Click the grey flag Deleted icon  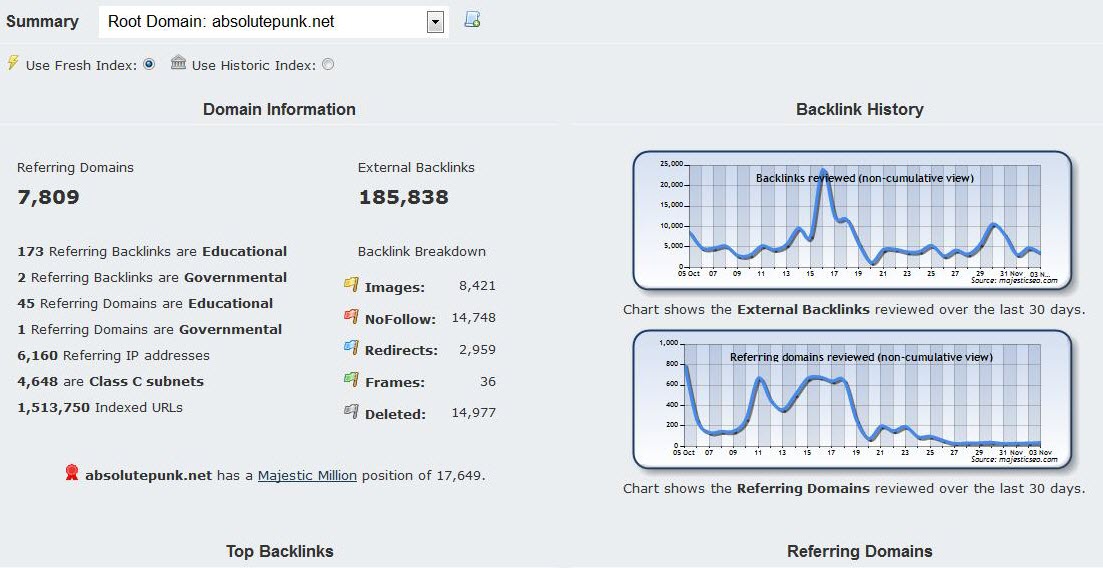coord(351,413)
